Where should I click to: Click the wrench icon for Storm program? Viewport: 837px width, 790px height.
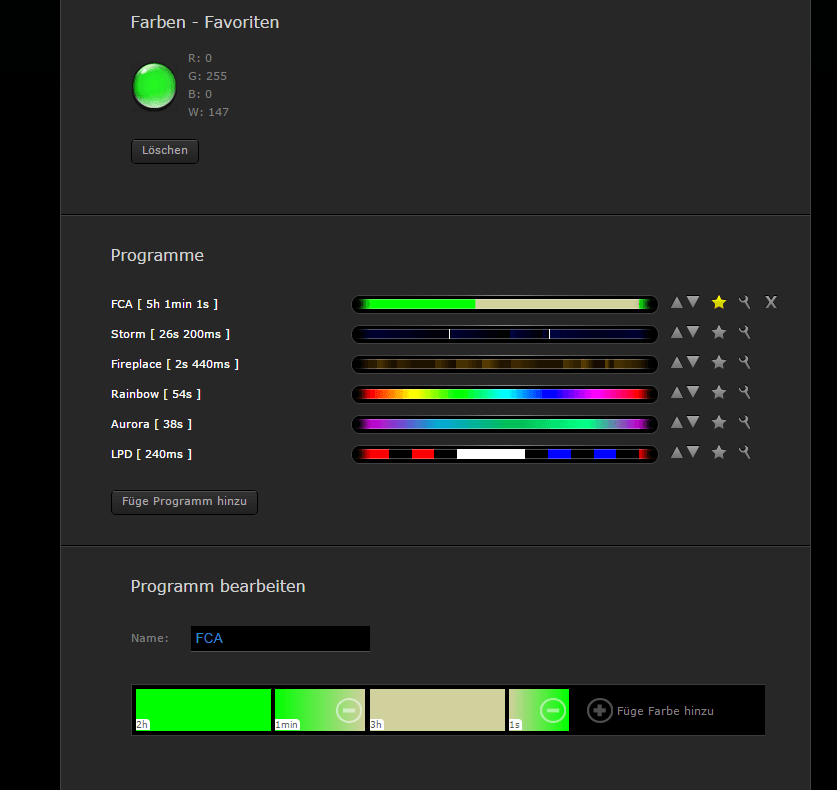(x=744, y=333)
